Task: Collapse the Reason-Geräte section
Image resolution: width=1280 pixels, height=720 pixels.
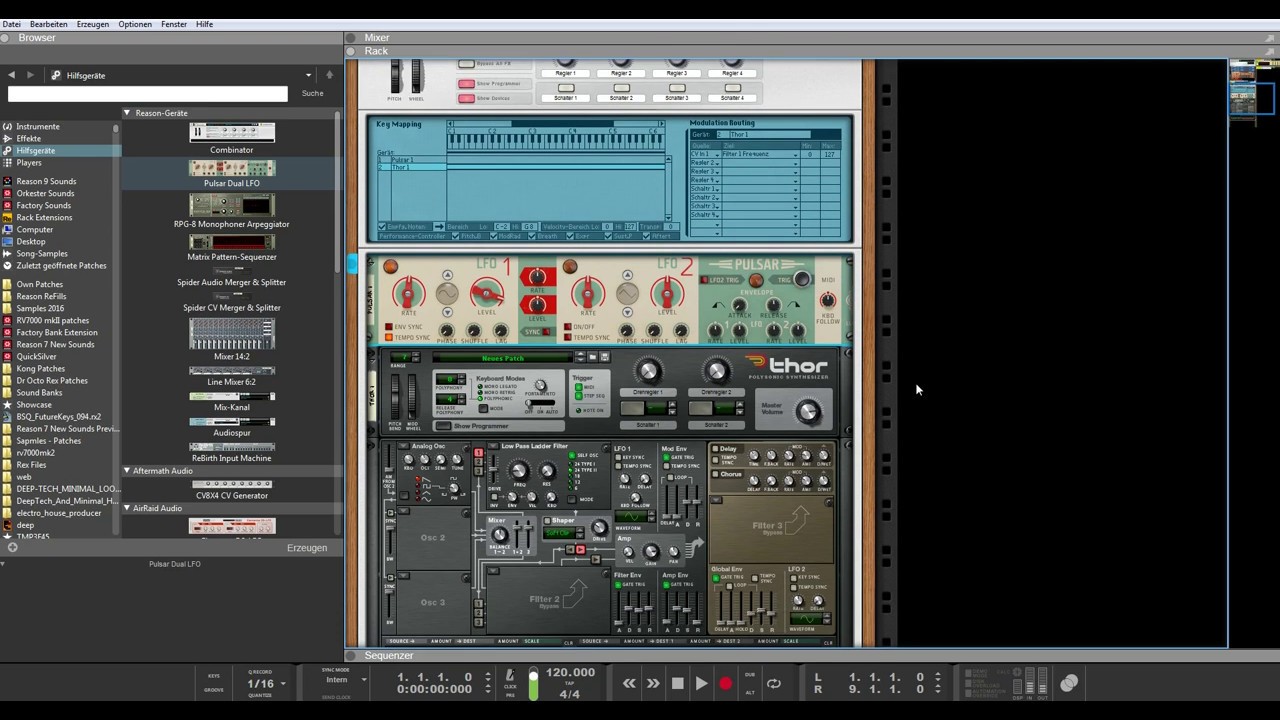Action: click(127, 113)
